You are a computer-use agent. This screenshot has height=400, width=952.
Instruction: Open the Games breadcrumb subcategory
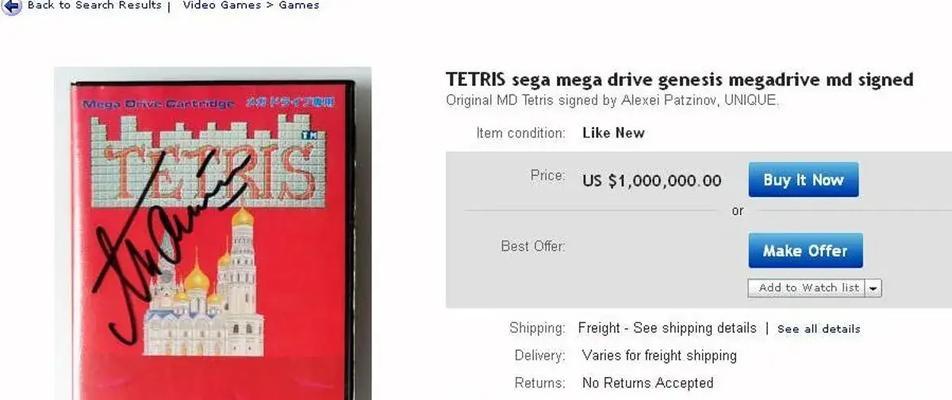[299, 5]
